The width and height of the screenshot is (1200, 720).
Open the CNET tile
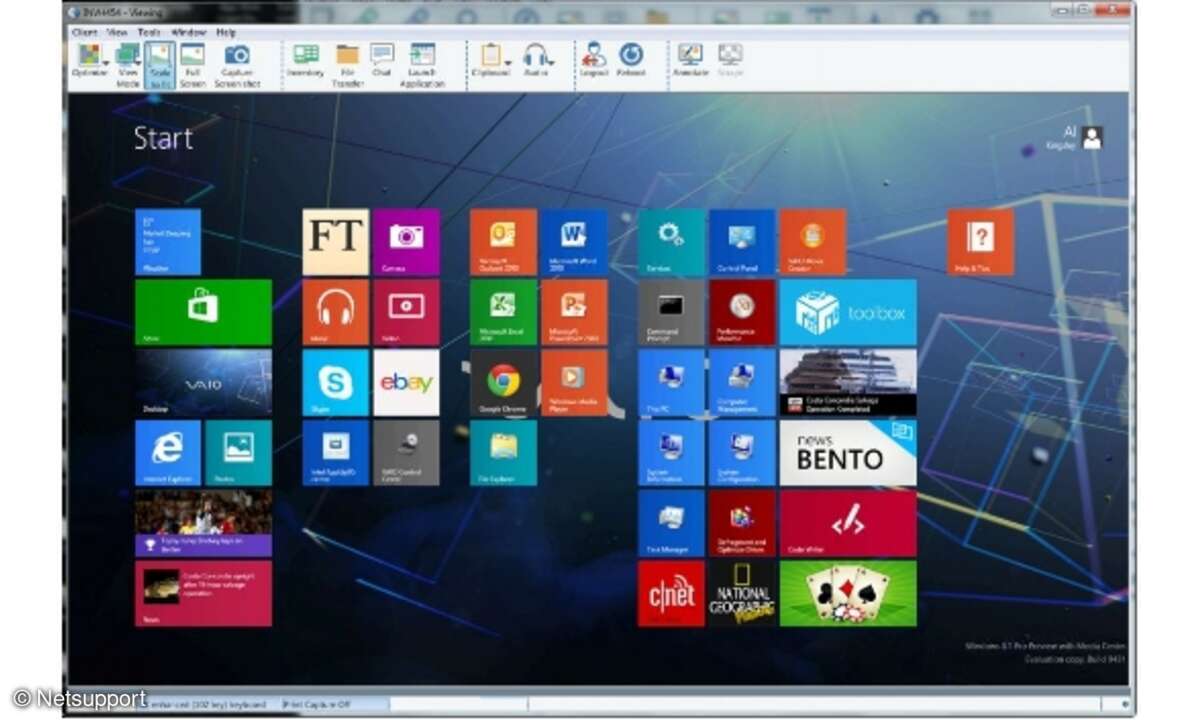671,593
